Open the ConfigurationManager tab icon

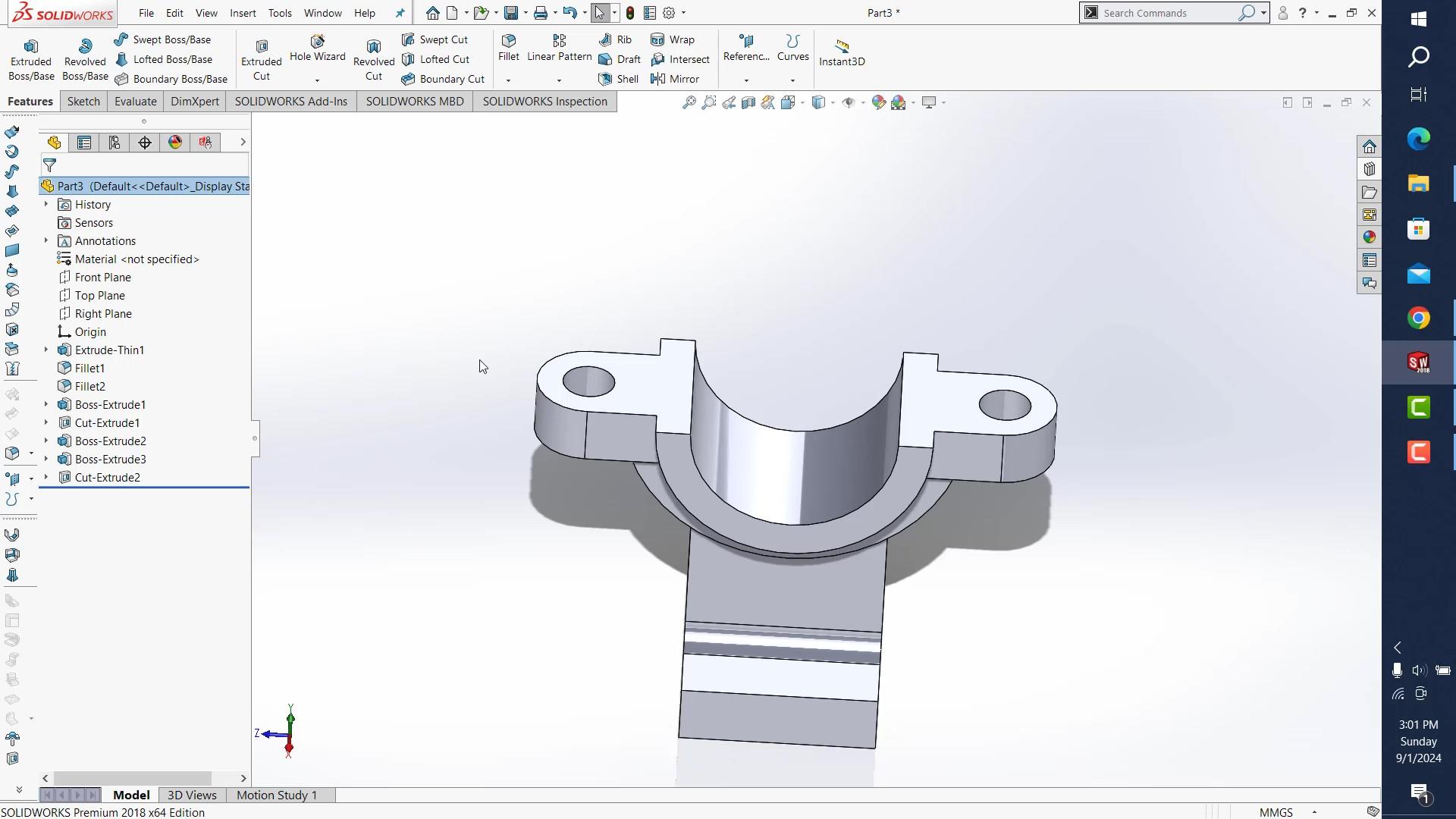[115, 143]
